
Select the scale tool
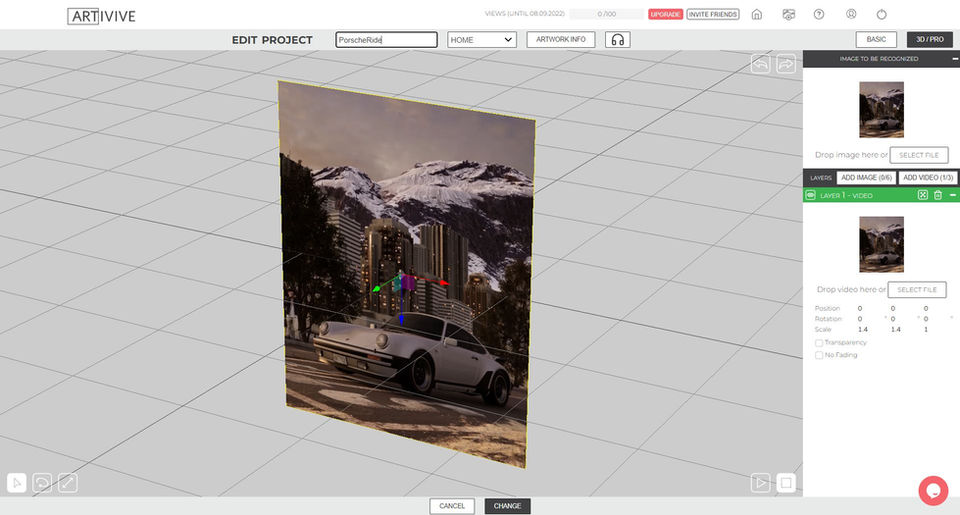tap(68, 483)
